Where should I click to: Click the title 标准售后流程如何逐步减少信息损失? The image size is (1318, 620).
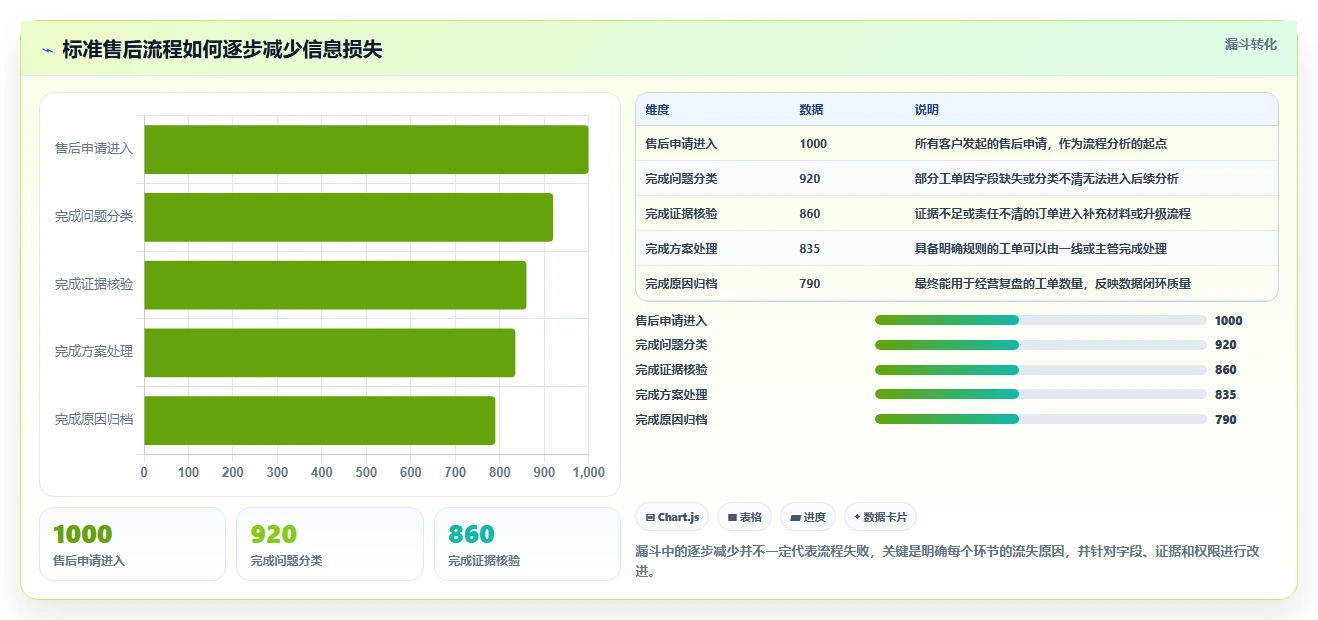222,50
